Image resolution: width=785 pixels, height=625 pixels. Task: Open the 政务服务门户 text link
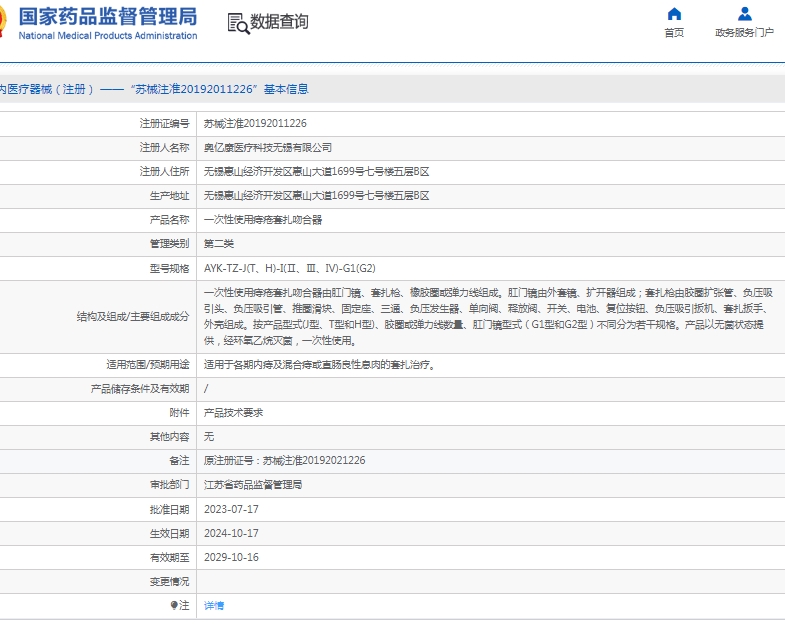[x=744, y=33]
